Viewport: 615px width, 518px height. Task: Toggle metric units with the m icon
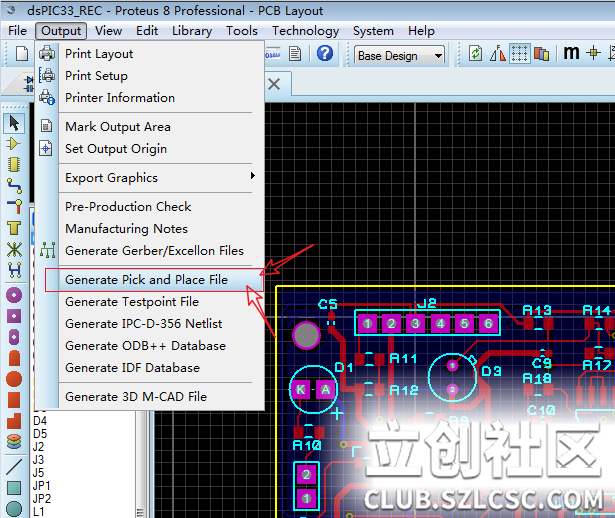coord(571,53)
